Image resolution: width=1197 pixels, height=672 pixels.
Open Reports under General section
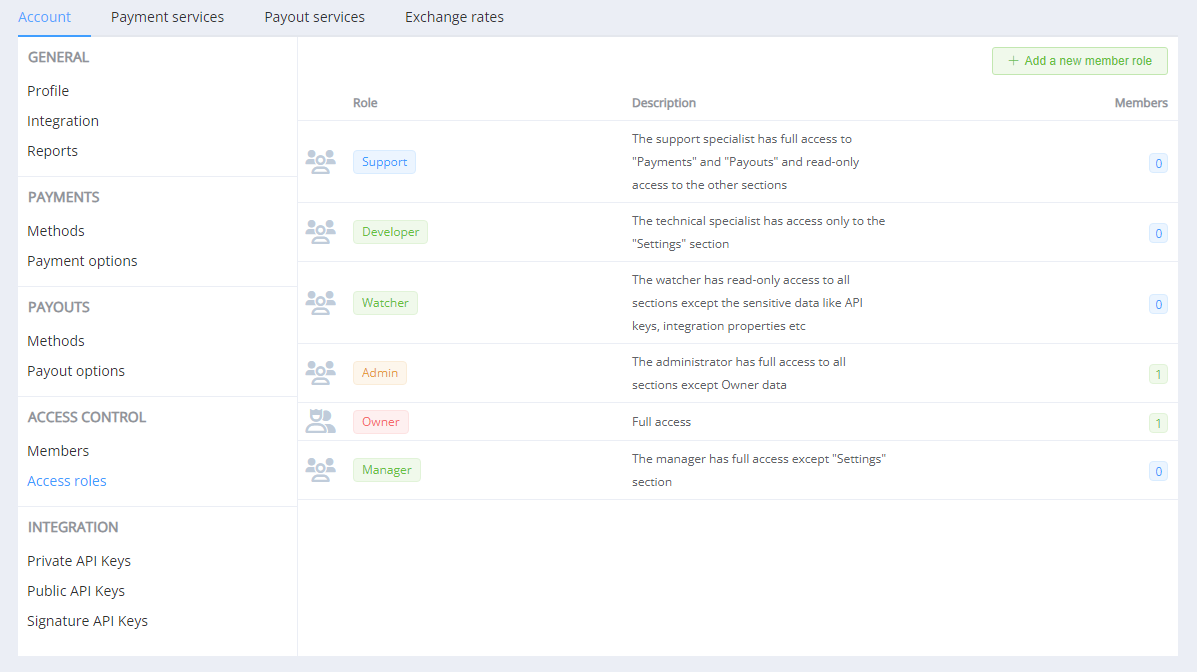coord(52,151)
